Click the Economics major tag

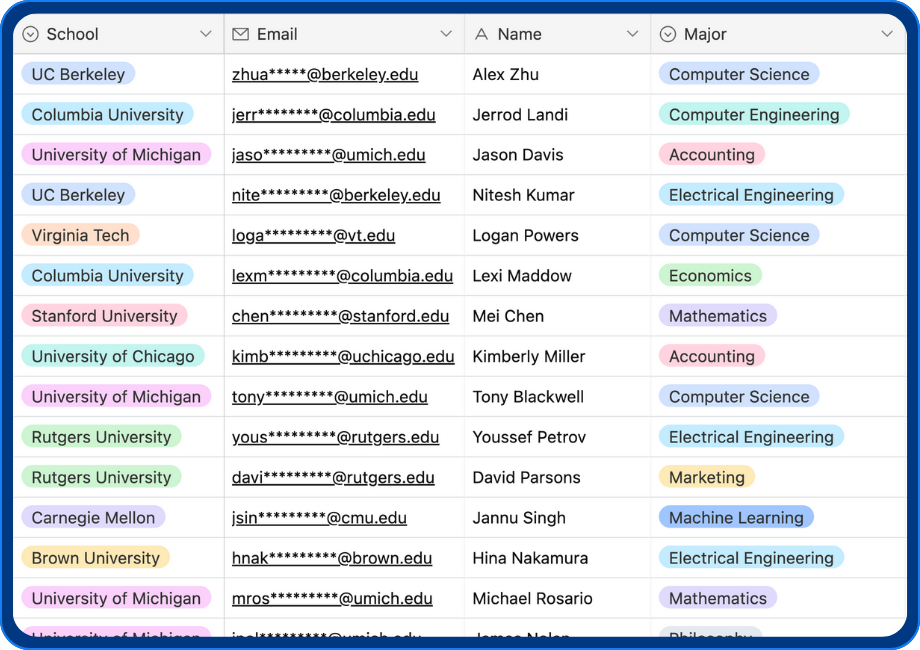pos(711,275)
